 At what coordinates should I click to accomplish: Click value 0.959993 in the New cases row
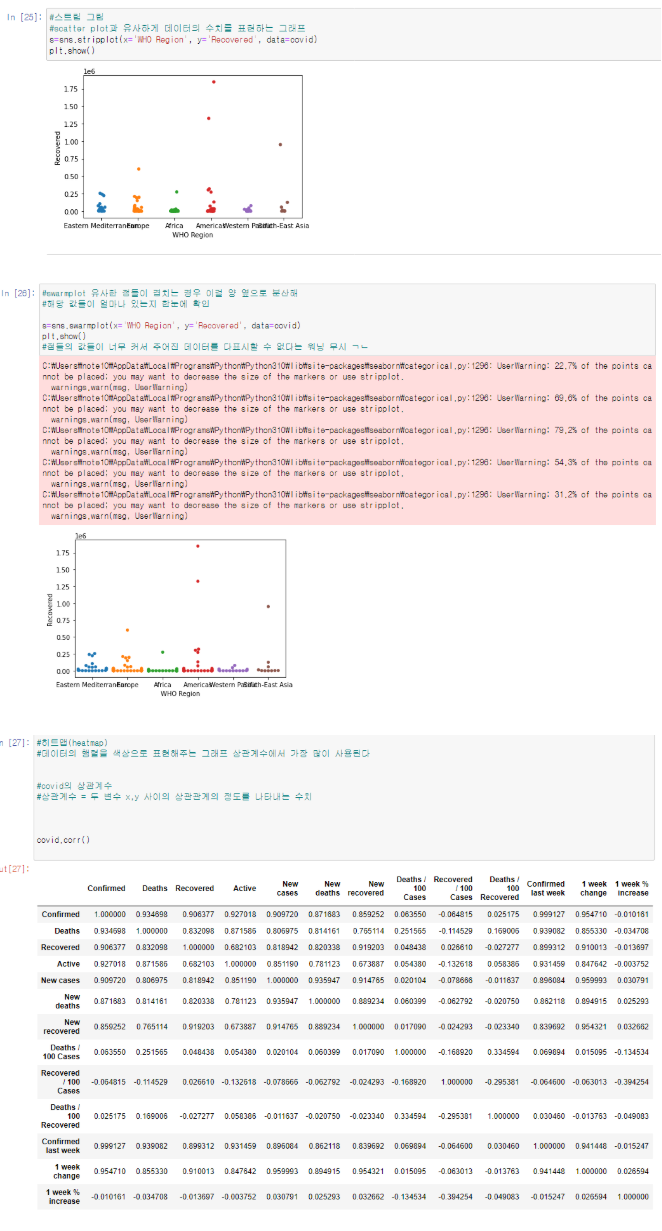[589, 979]
